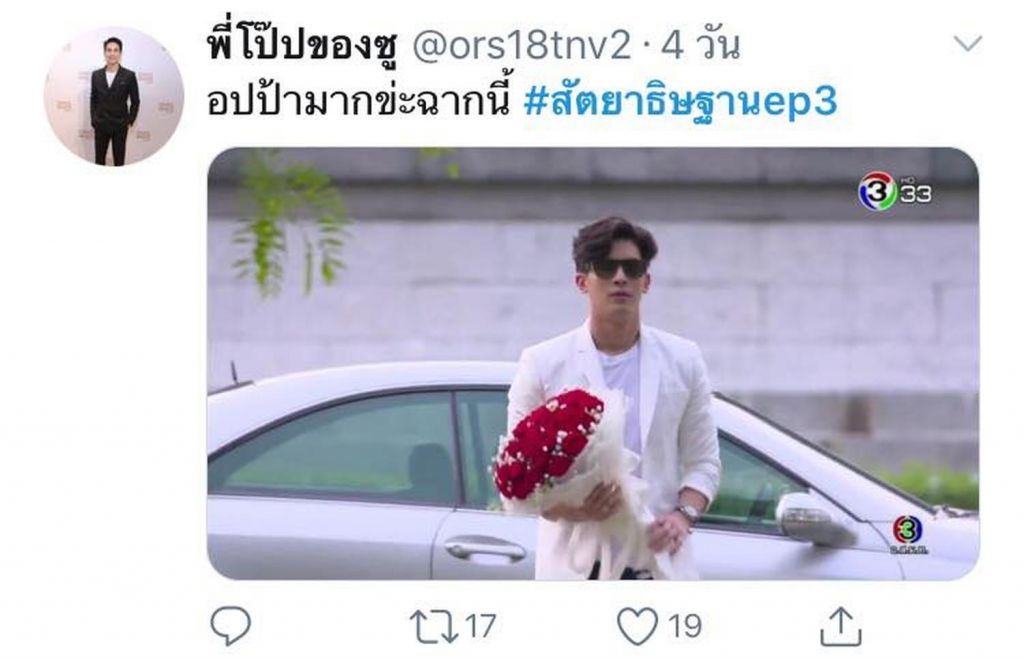The width and height of the screenshot is (1024, 659).
Task: Like the tweet with the heart icon
Action: (637, 626)
